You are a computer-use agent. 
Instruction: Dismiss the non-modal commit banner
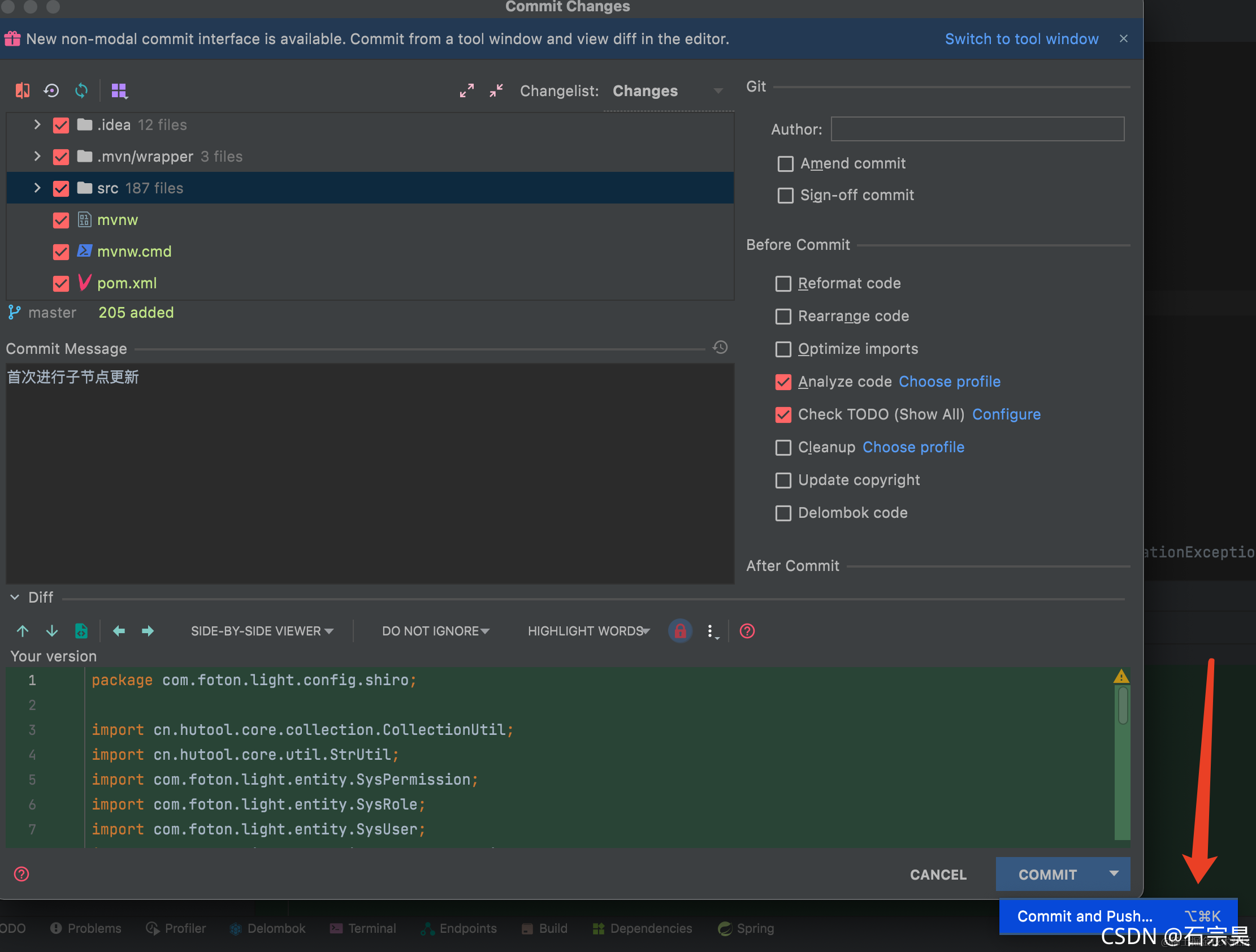(1123, 38)
